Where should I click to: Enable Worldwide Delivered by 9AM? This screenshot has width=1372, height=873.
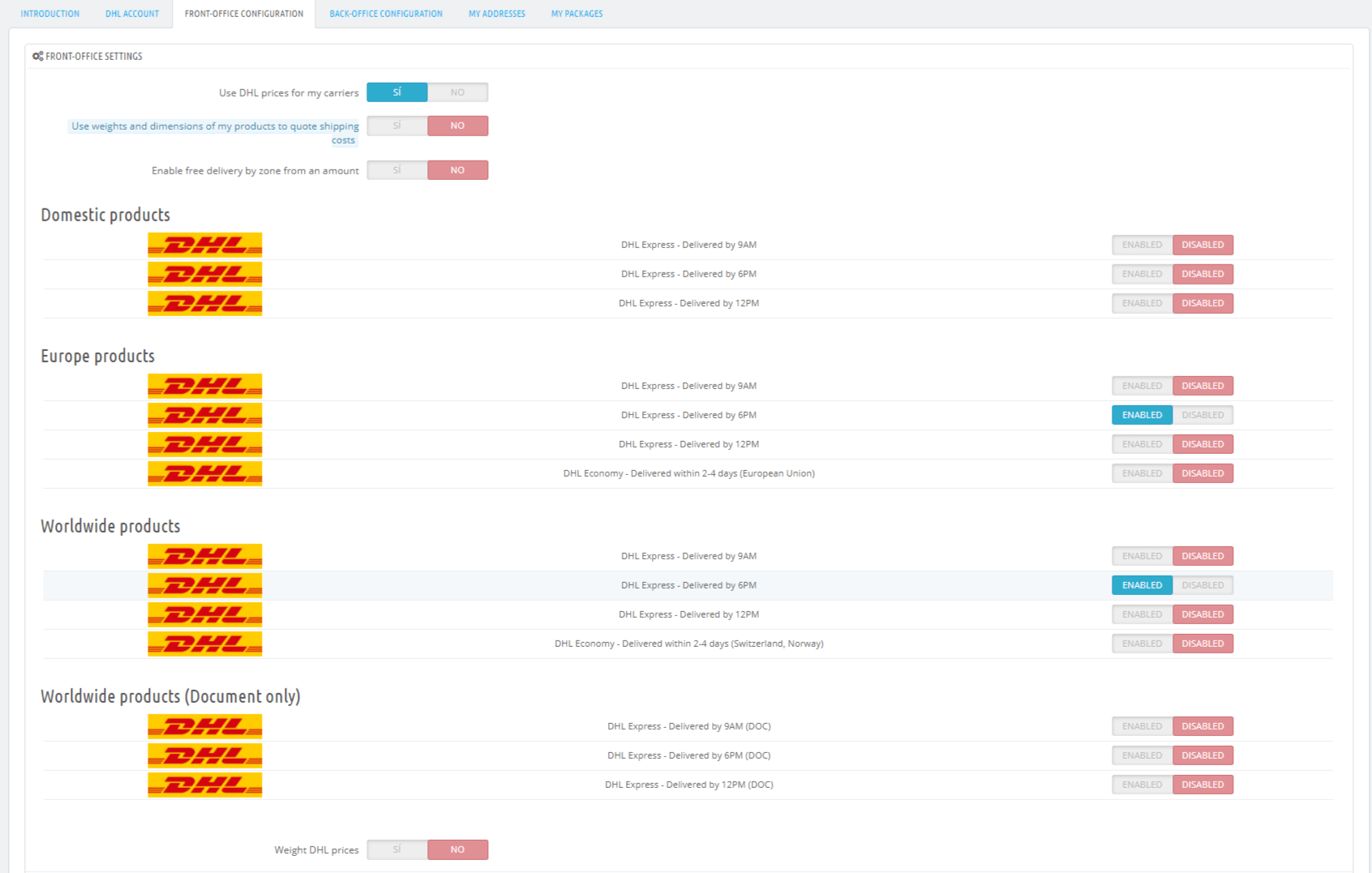(x=1142, y=556)
